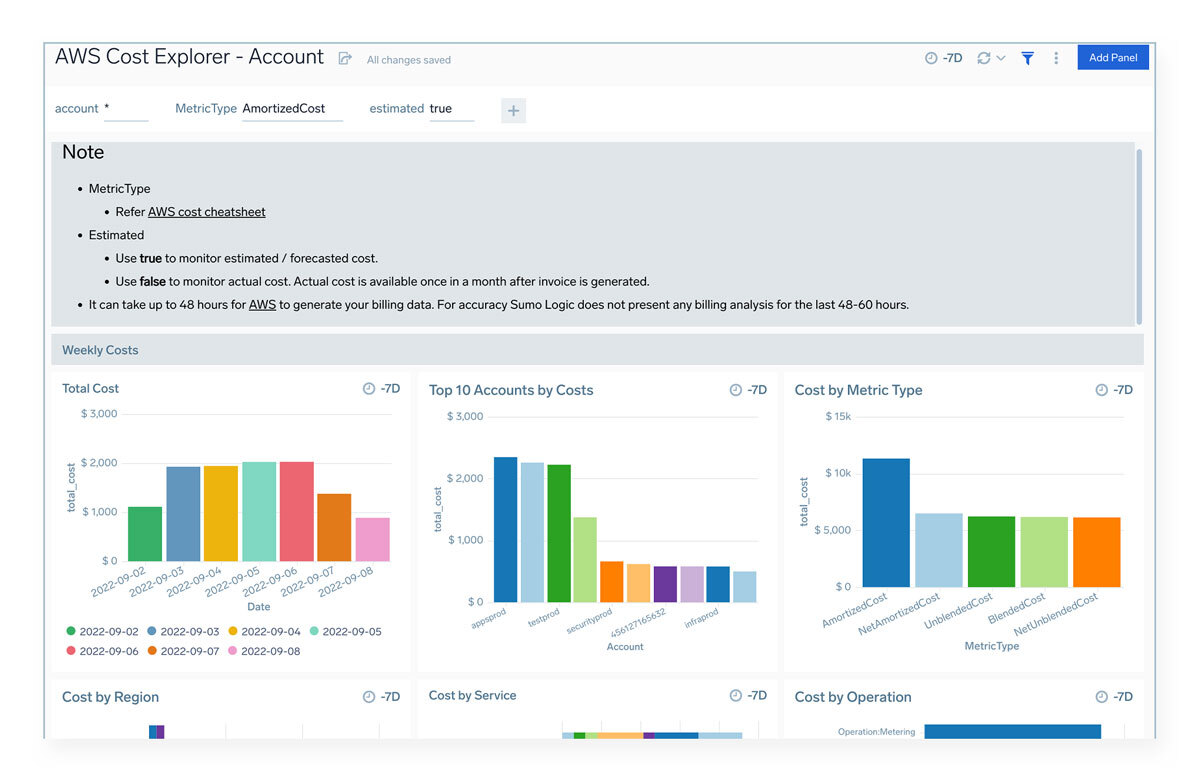Open the AWS cost cheatsheet link
The width and height of the screenshot is (1200, 782).
[x=207, y=212]
